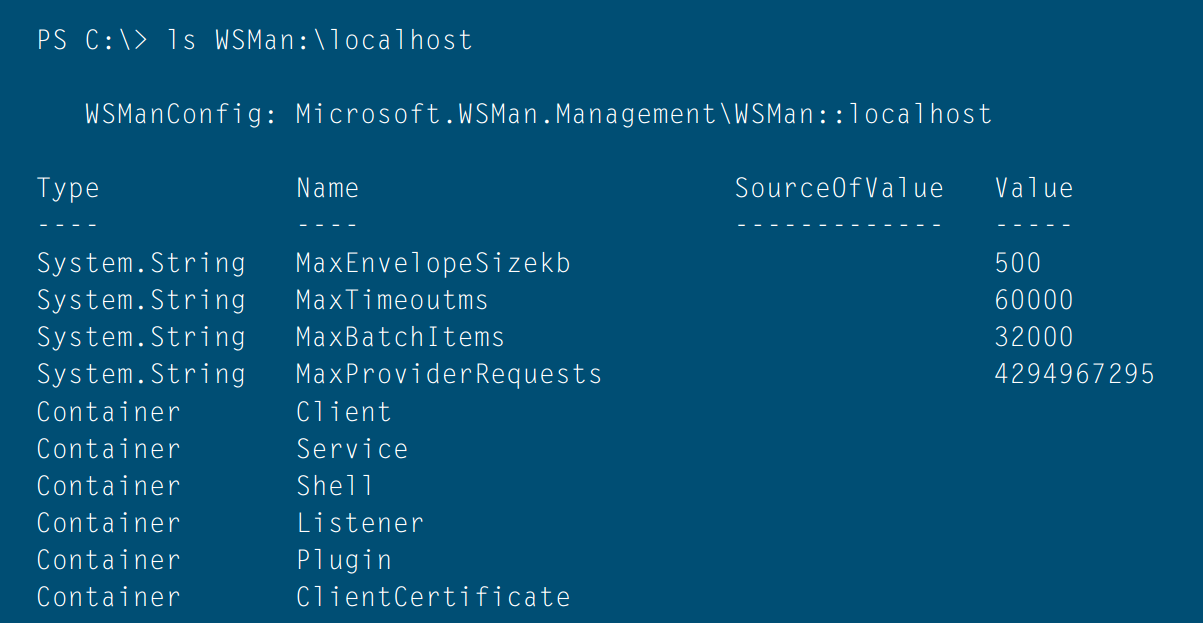1203x623 pixels.
Task: Click the value 60000
Action: coord(1033,301)
